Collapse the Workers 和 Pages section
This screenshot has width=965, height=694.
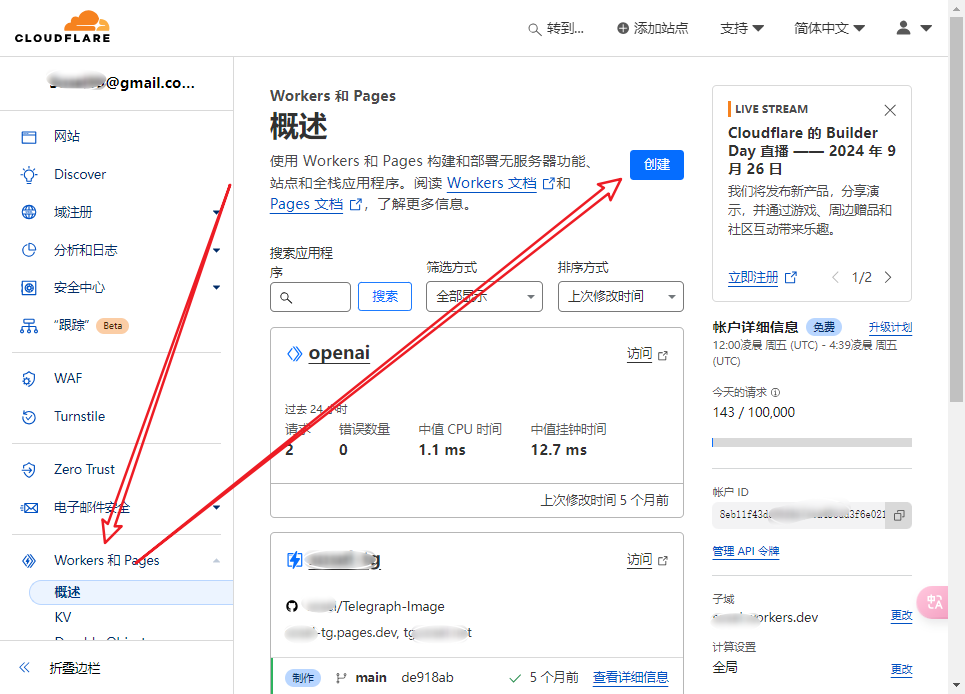coord(217,560)
